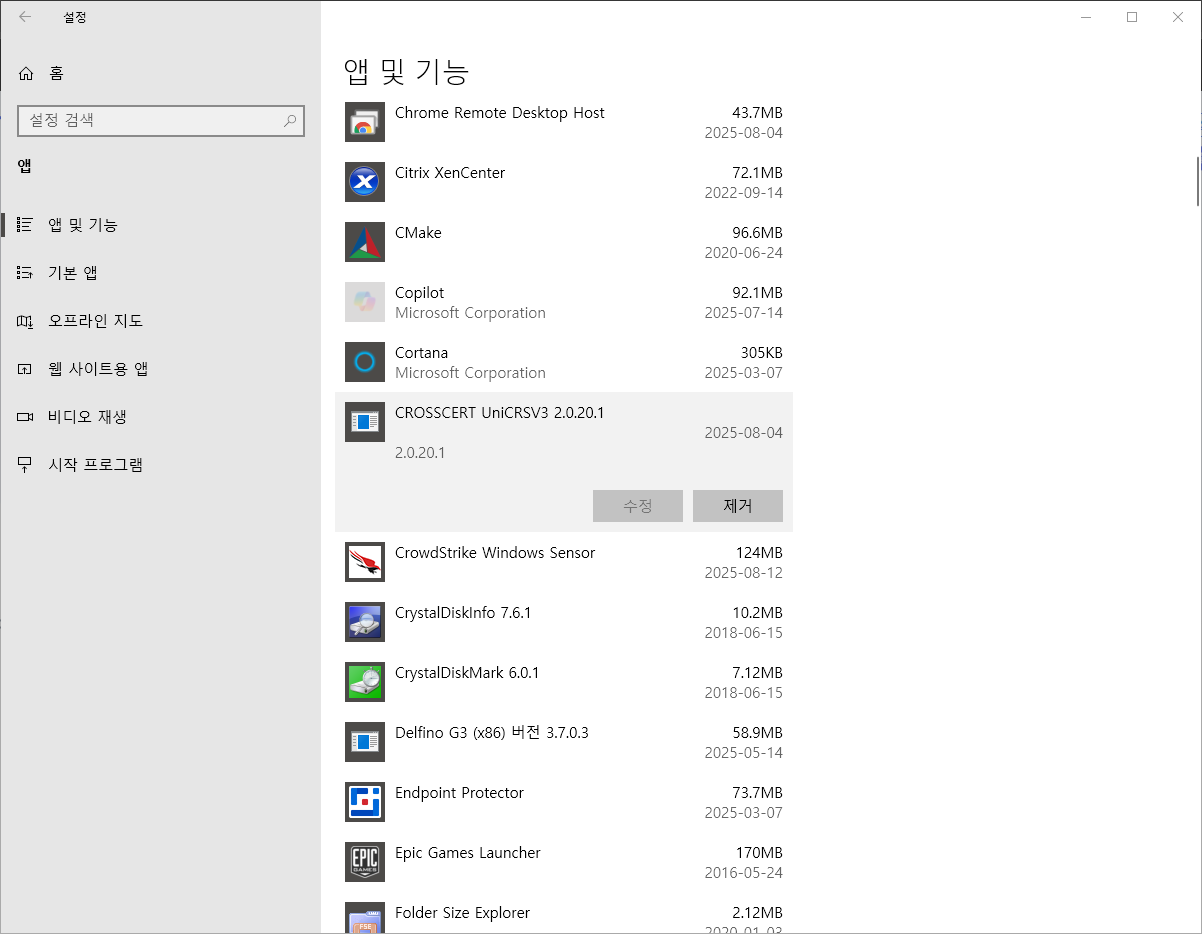Image resolution: width=1202 pixels, height=934 pixels.
Task: Click the Citrix XenCenter app icon
Action: (365, 182)
